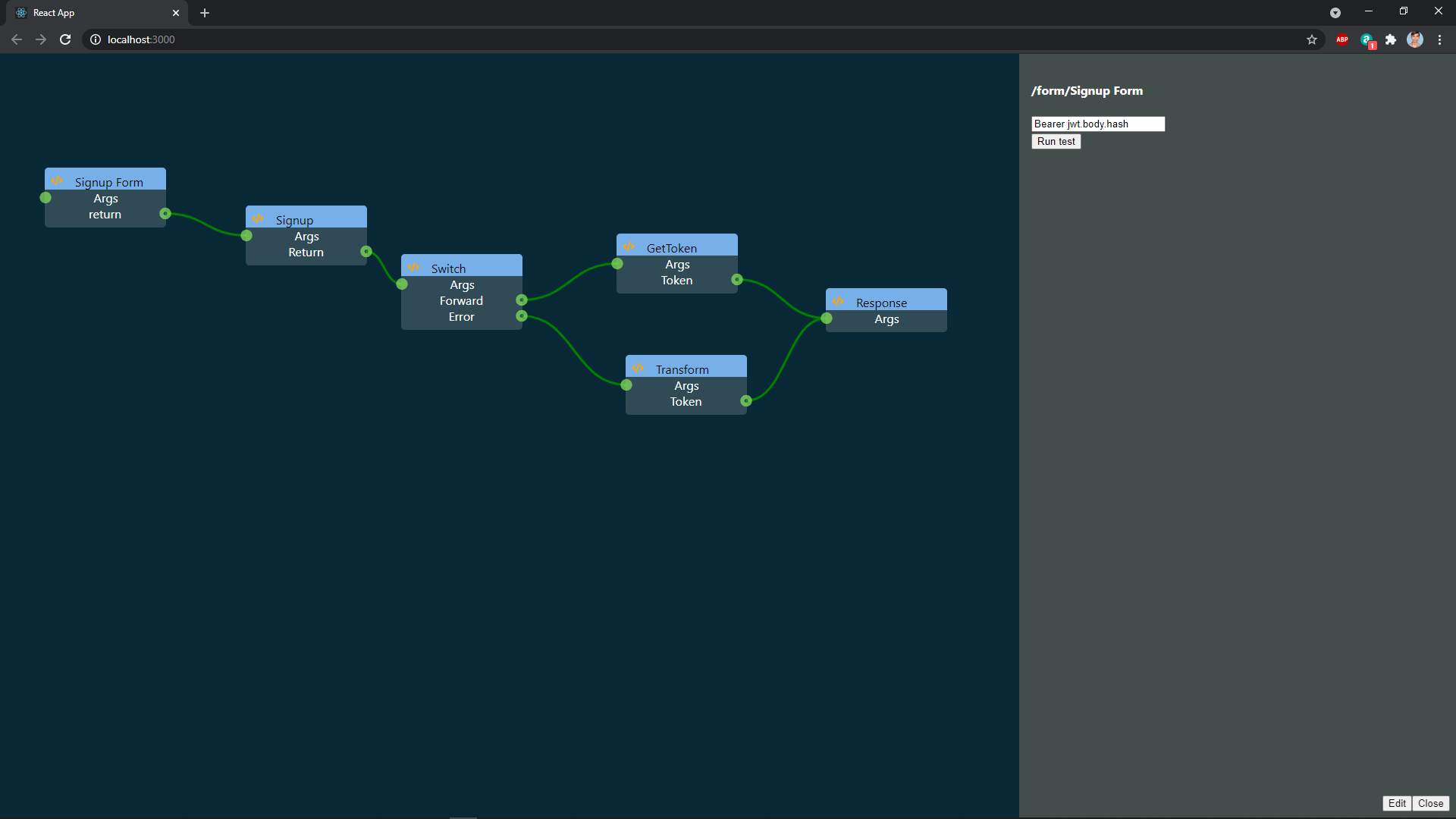Click the Signup node icon
Viewport: 1456px width, 819px height.
pos(258,218)
